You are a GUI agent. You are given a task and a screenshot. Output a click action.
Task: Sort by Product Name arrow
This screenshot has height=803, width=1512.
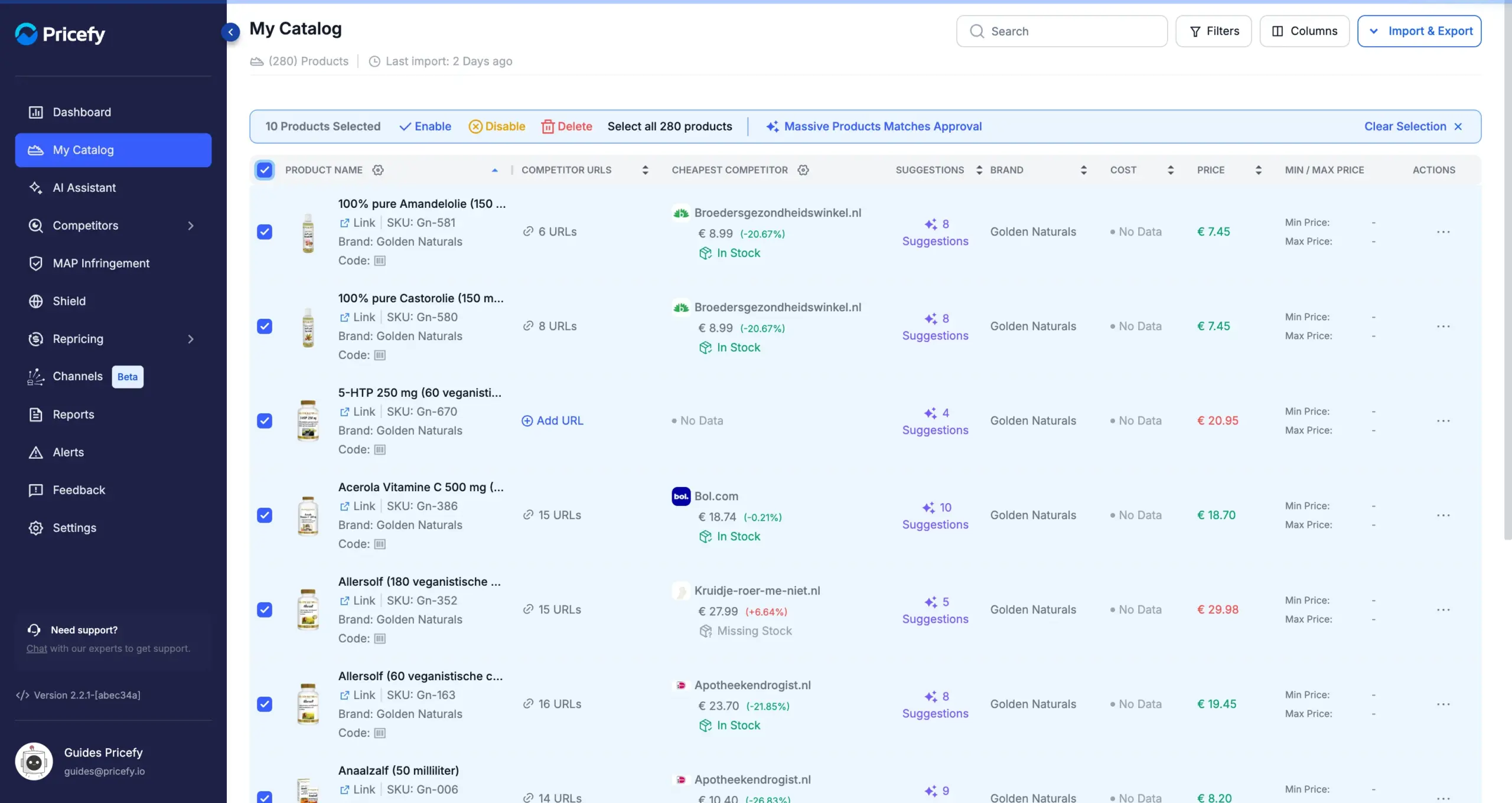coord(495,170)
